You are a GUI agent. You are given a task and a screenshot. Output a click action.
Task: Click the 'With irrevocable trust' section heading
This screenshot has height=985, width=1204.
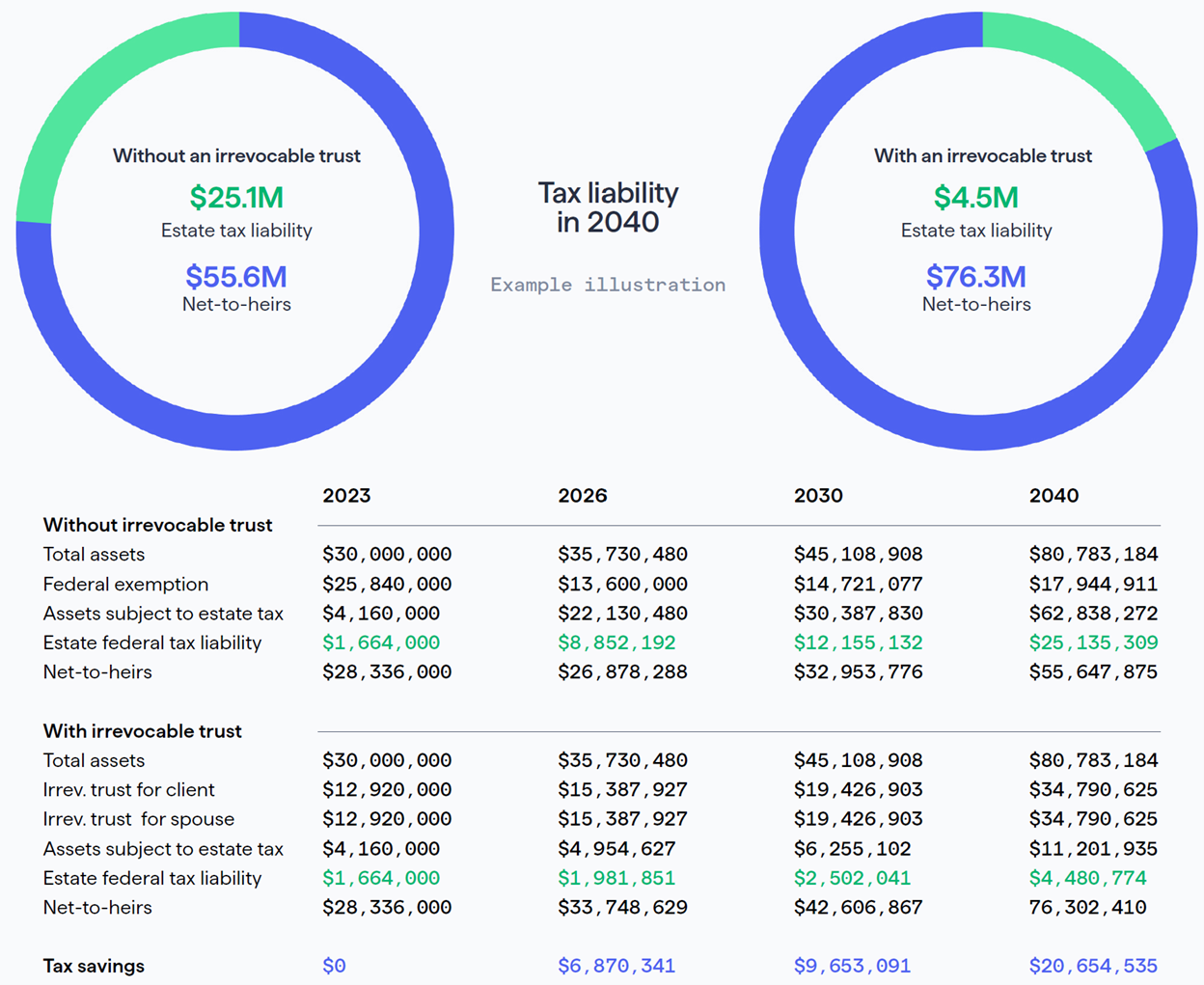coord(143,731)
